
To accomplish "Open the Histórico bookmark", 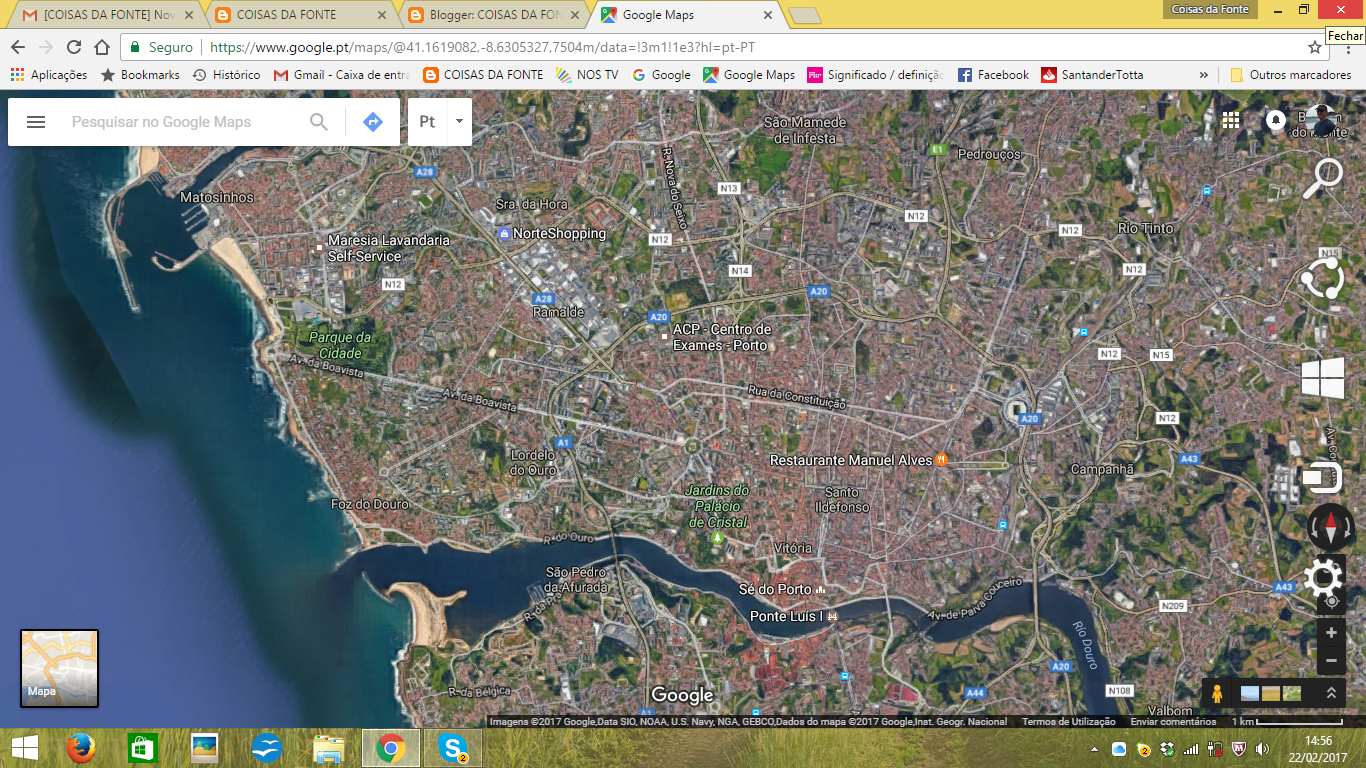I will point(226,75).
